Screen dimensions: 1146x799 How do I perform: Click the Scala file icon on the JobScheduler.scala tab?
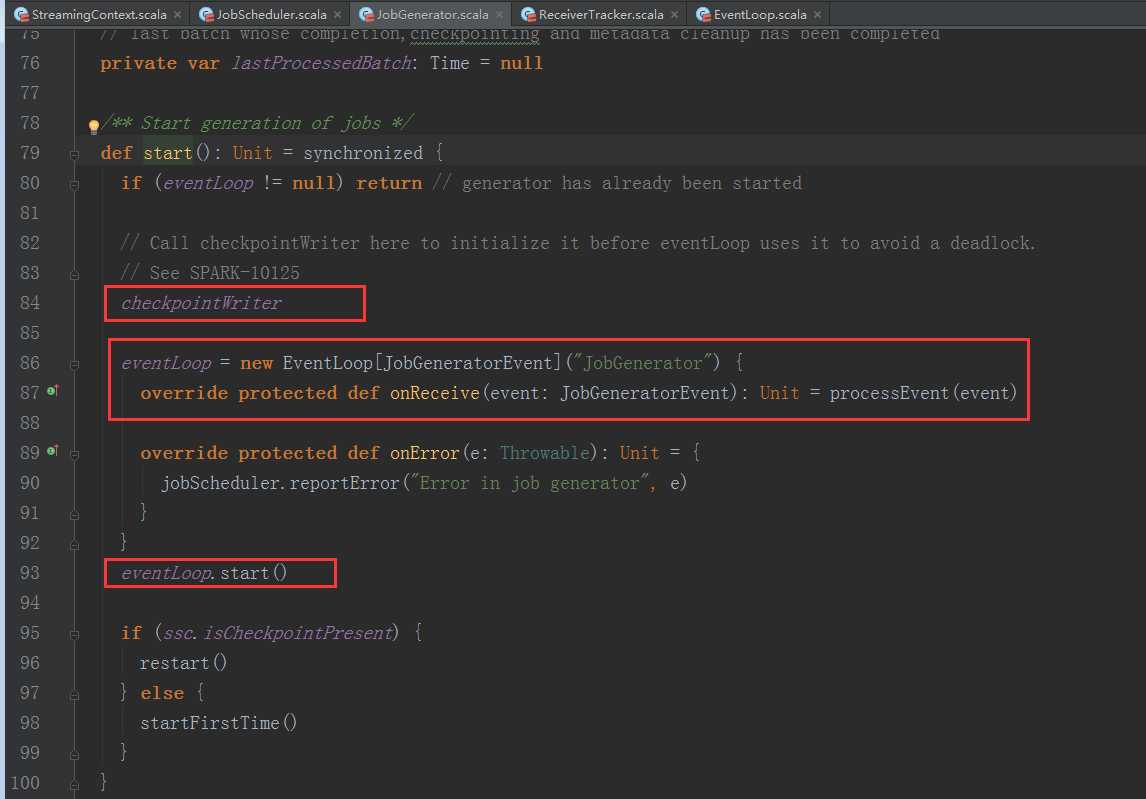click(x=206, y=15)
